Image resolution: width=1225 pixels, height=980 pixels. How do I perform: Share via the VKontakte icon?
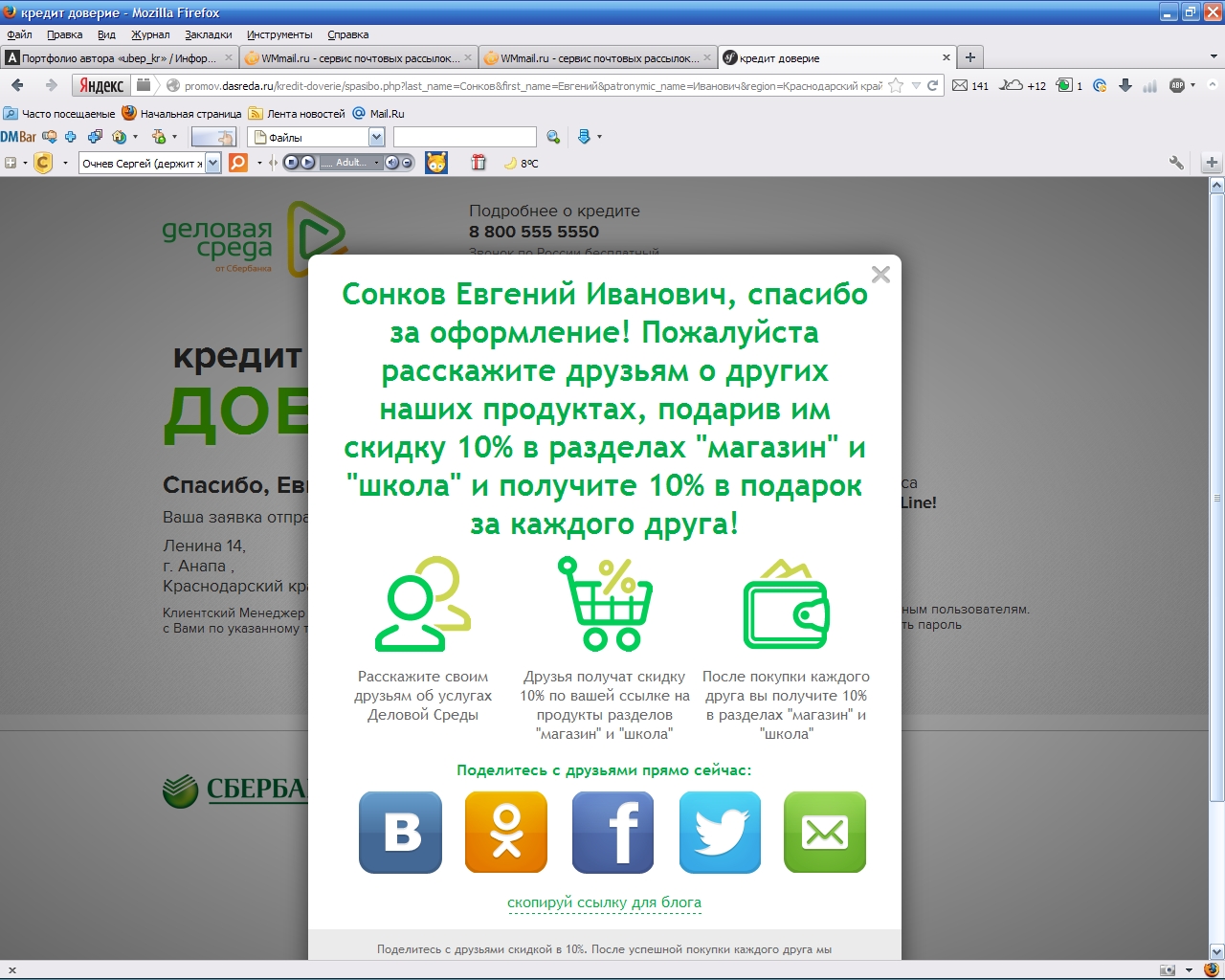click(400, 832)
